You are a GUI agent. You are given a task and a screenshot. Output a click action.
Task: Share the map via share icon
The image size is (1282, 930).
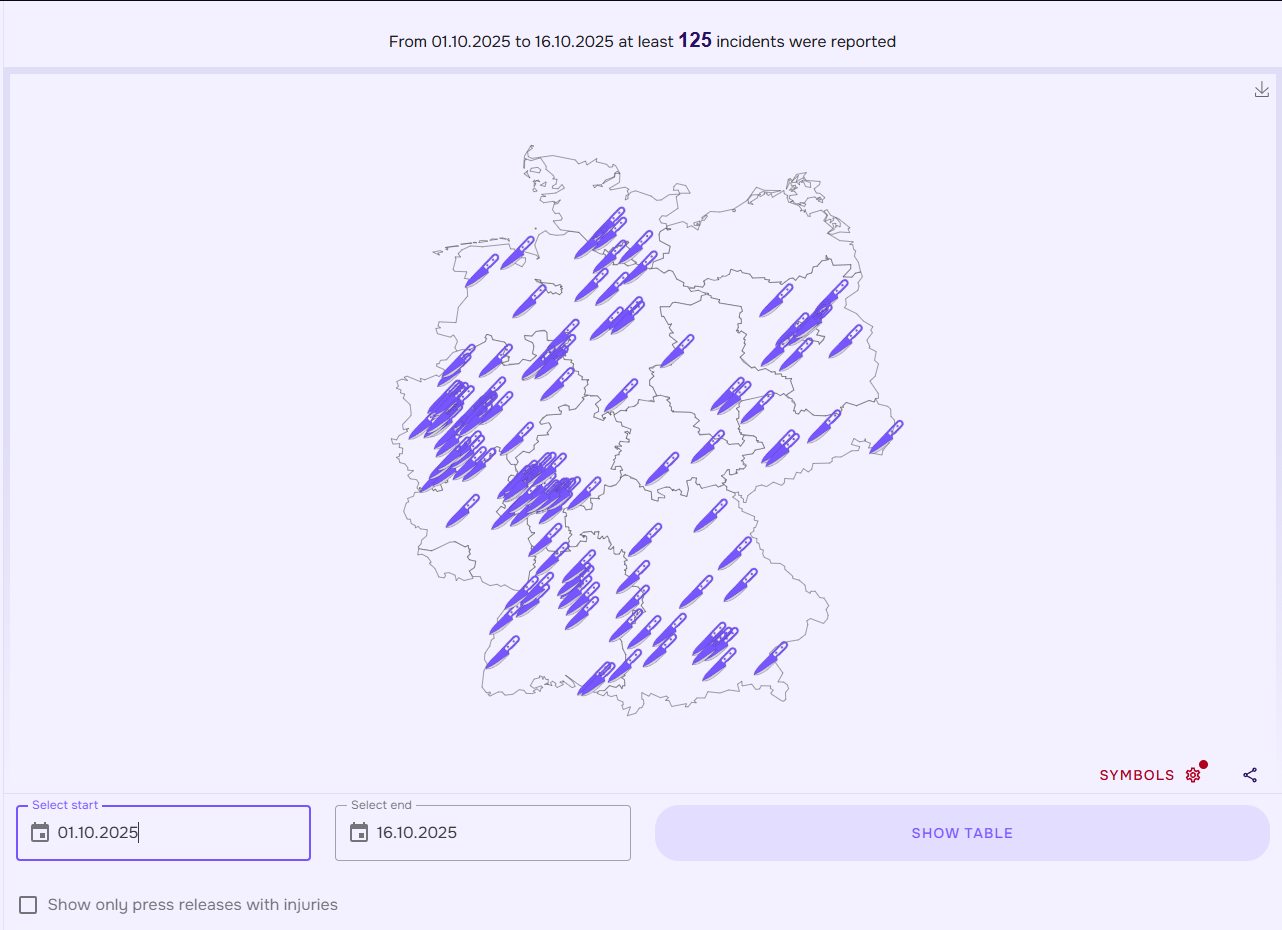[x=1250, y=775]
